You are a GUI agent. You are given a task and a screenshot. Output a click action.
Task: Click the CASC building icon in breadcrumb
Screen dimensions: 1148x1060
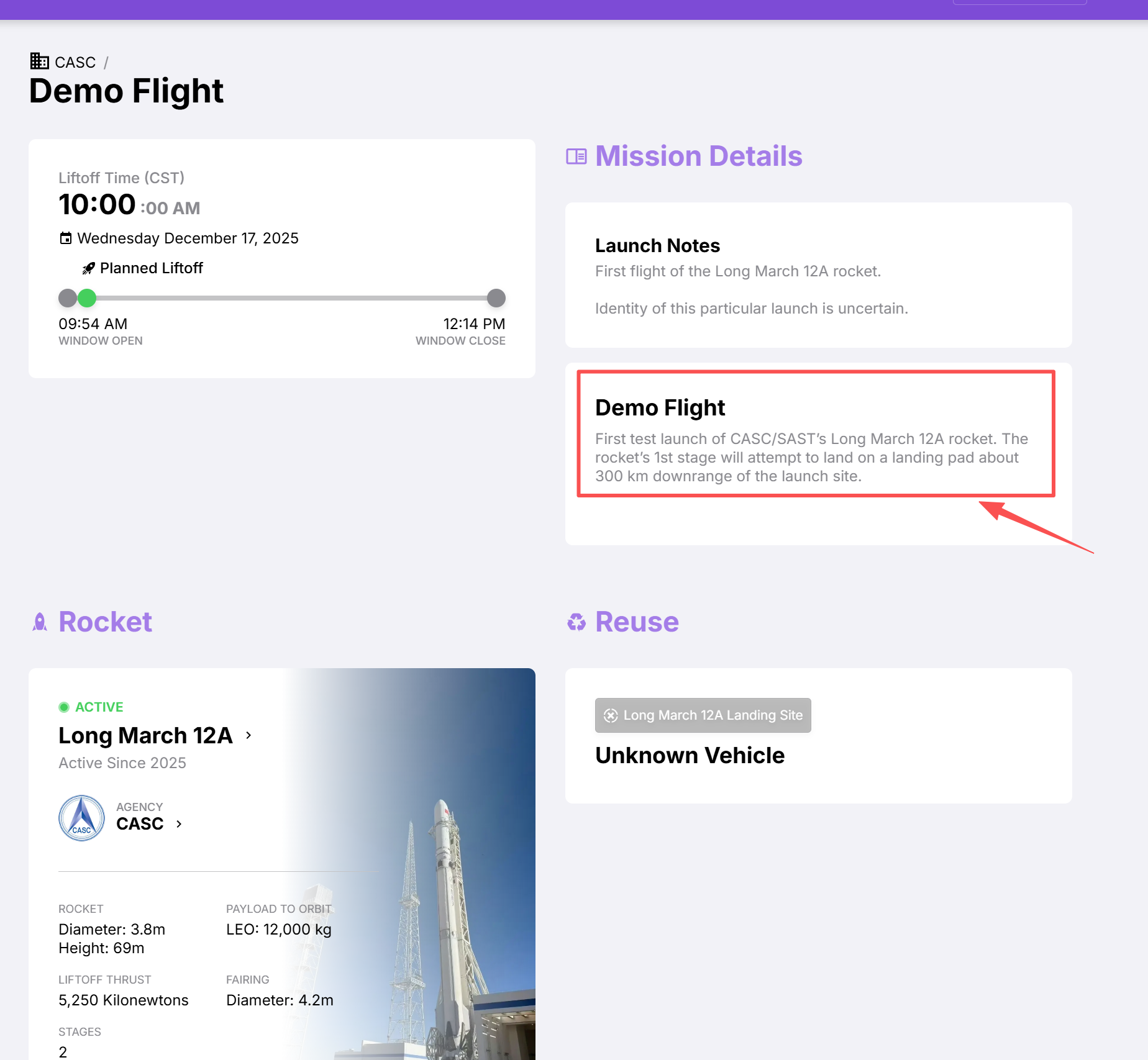pyautogui.click(x=40, y=61)
